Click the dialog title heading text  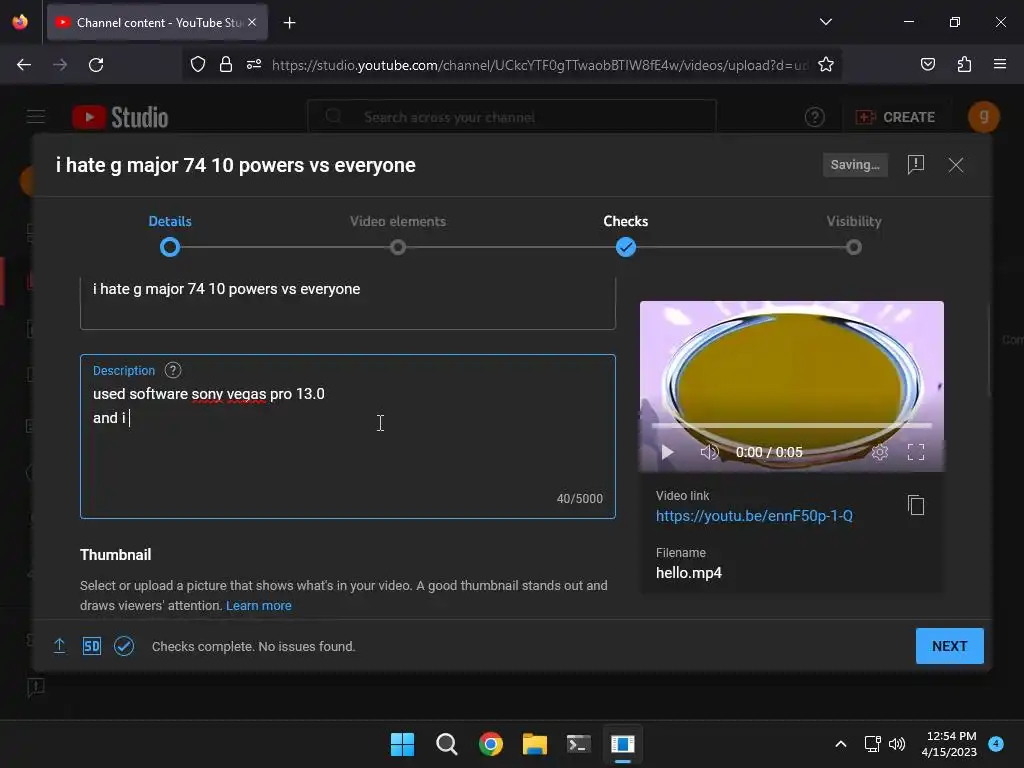(x=236, y=165)
